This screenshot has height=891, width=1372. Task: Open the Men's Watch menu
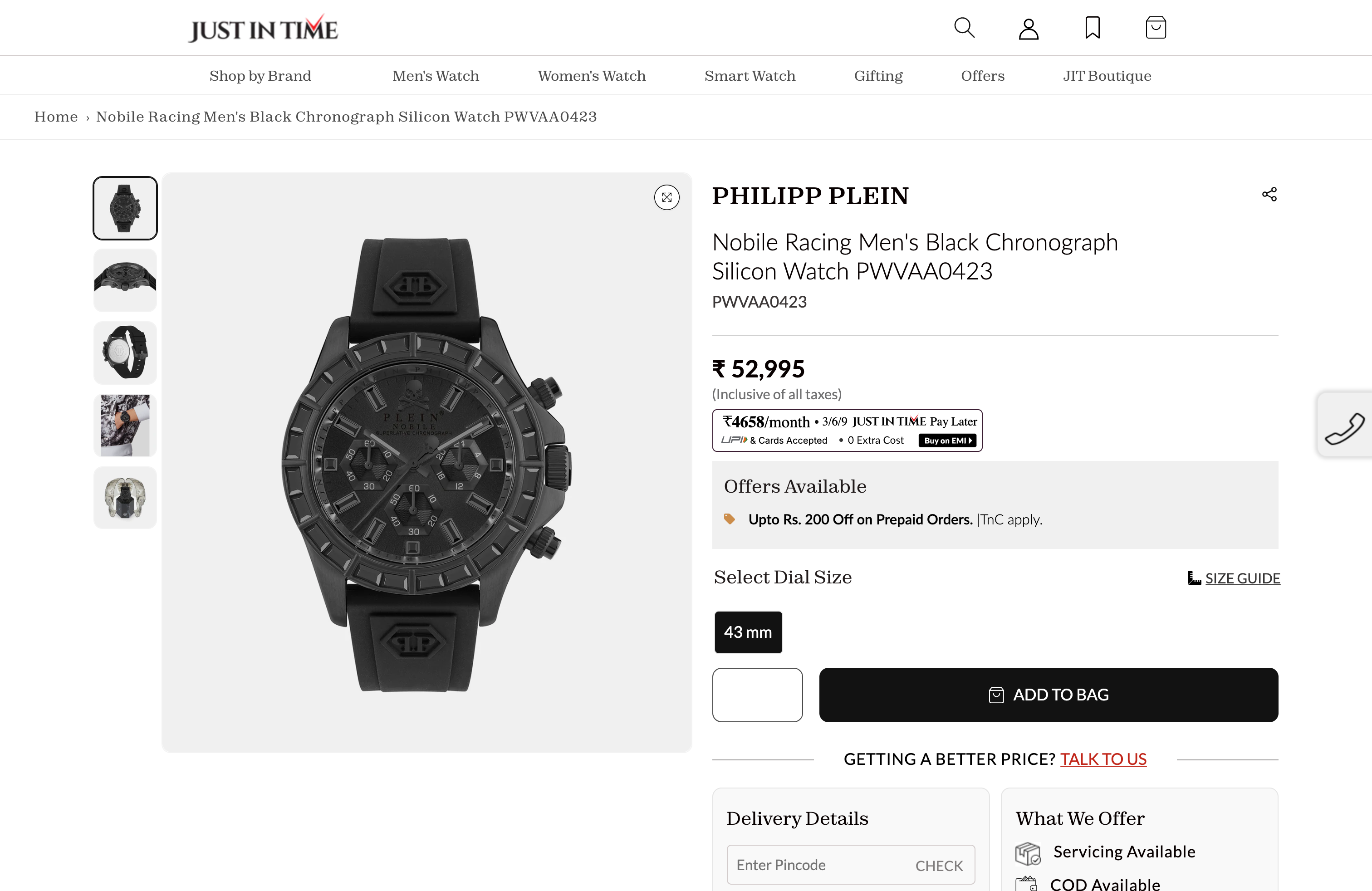click(435, 75)
